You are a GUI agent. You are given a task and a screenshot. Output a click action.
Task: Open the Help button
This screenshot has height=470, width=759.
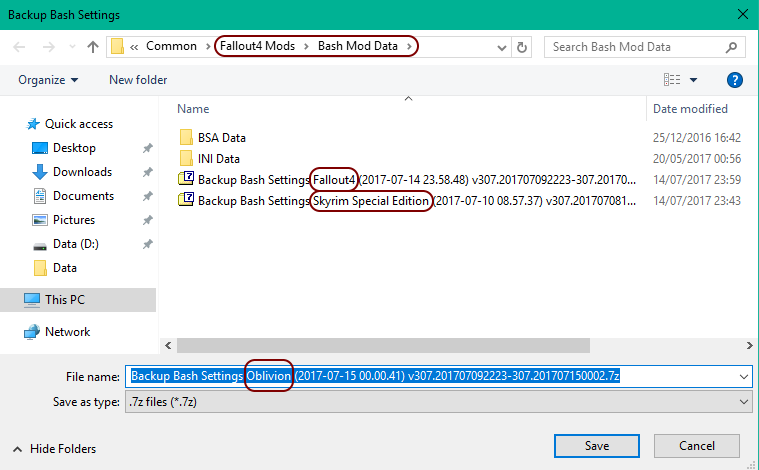(734, 80)
